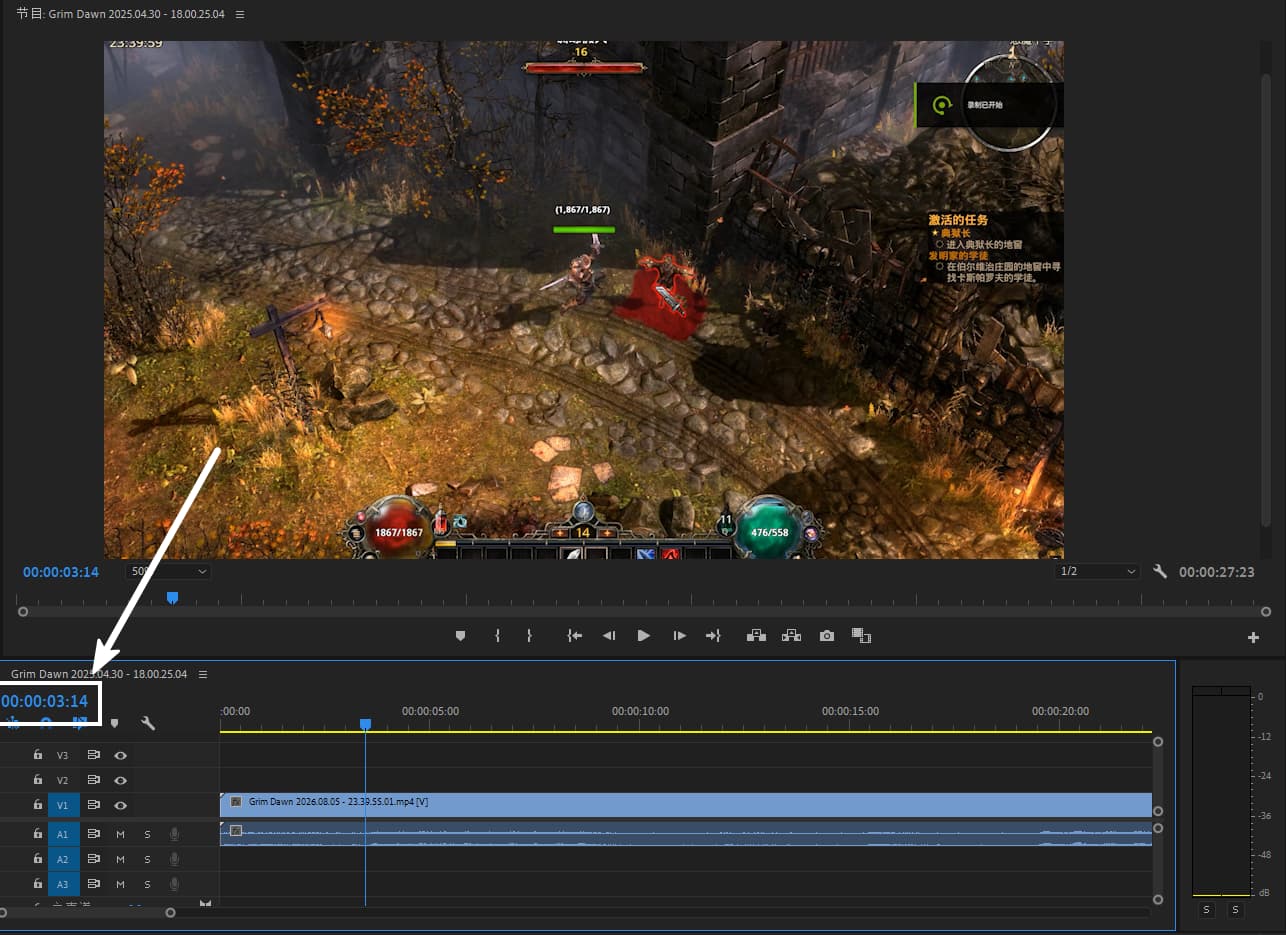
Task: Open the timeline sequence panel menu
Action: click(203, 674)
